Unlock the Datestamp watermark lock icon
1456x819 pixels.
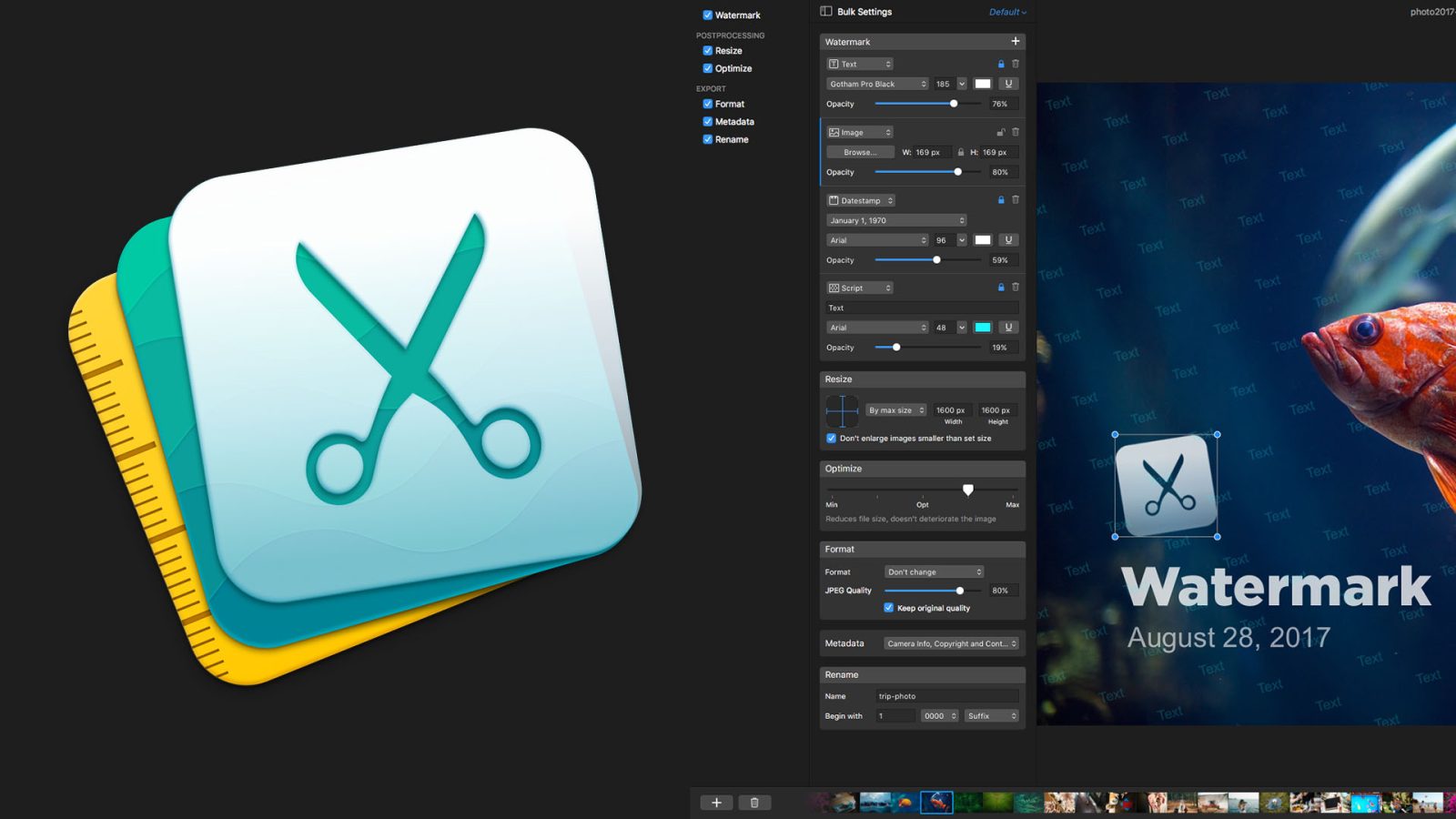pyautogui.click(x=1001, y=200)
